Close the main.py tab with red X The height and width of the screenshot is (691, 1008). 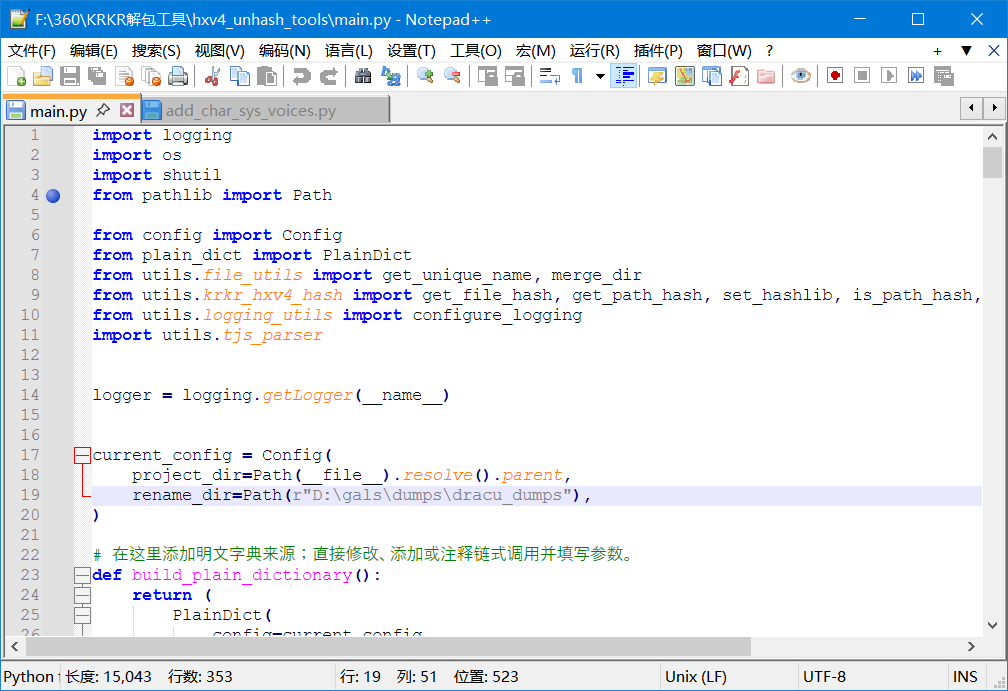pos(127,110)
